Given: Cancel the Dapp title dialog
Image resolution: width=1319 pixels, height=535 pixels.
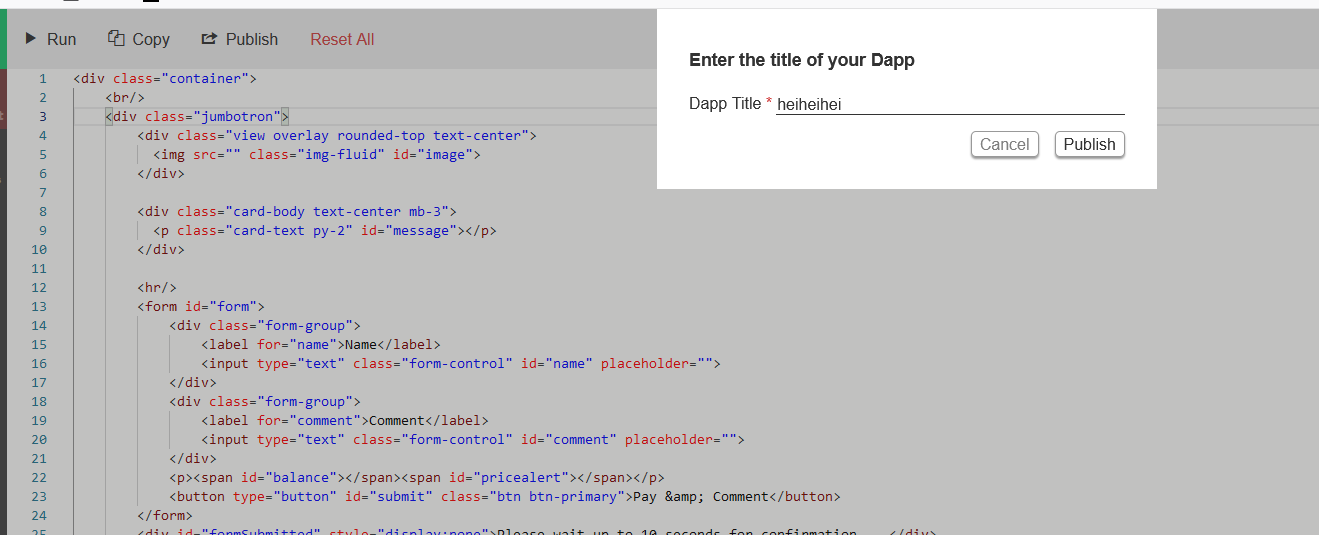Looking at the screenshot, I should click(x=1005, y=144).
